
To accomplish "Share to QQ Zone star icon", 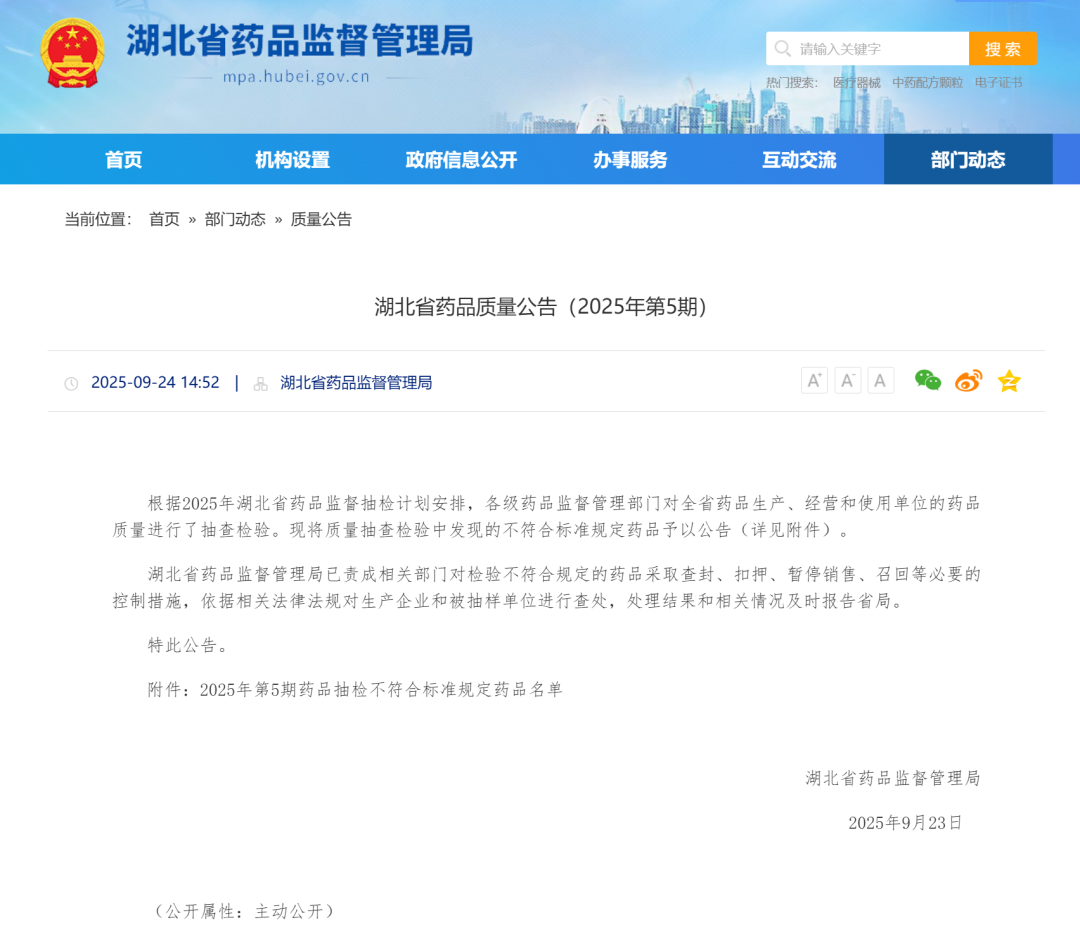I will coord(1009,381).
